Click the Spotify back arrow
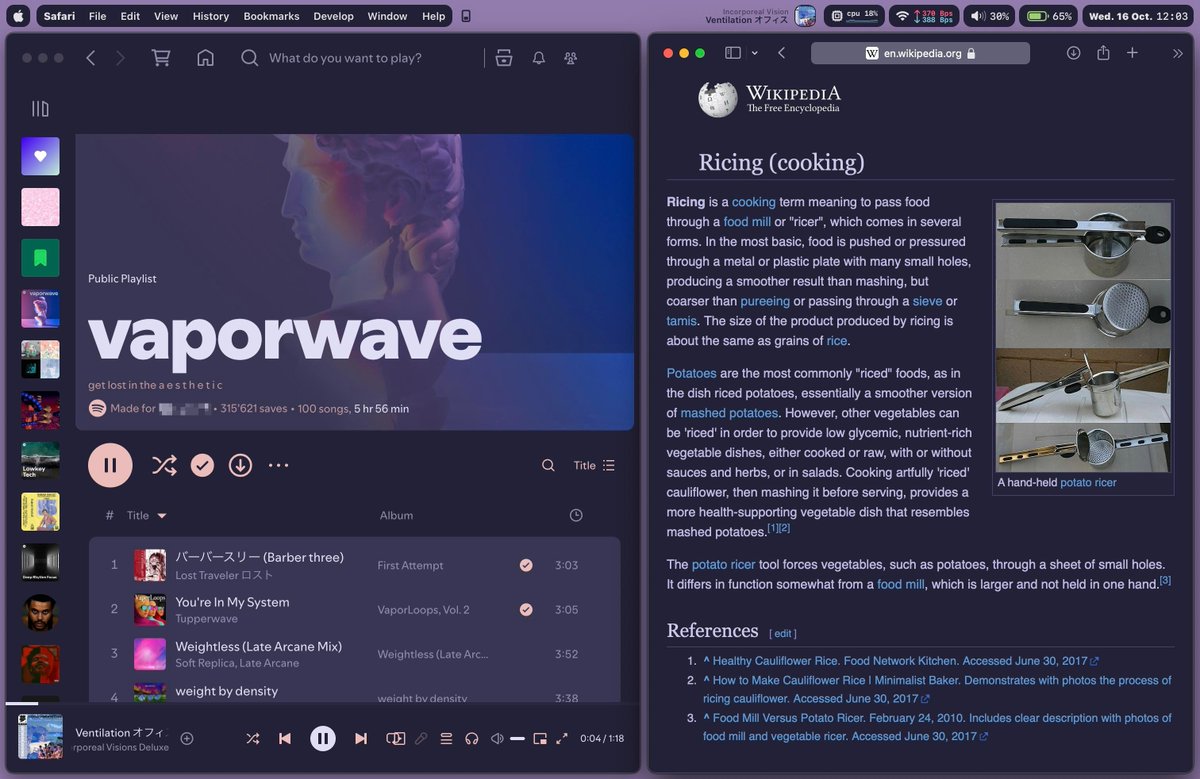The width and height of the screenshot is (1200, 779). click(x=91, y=58)
